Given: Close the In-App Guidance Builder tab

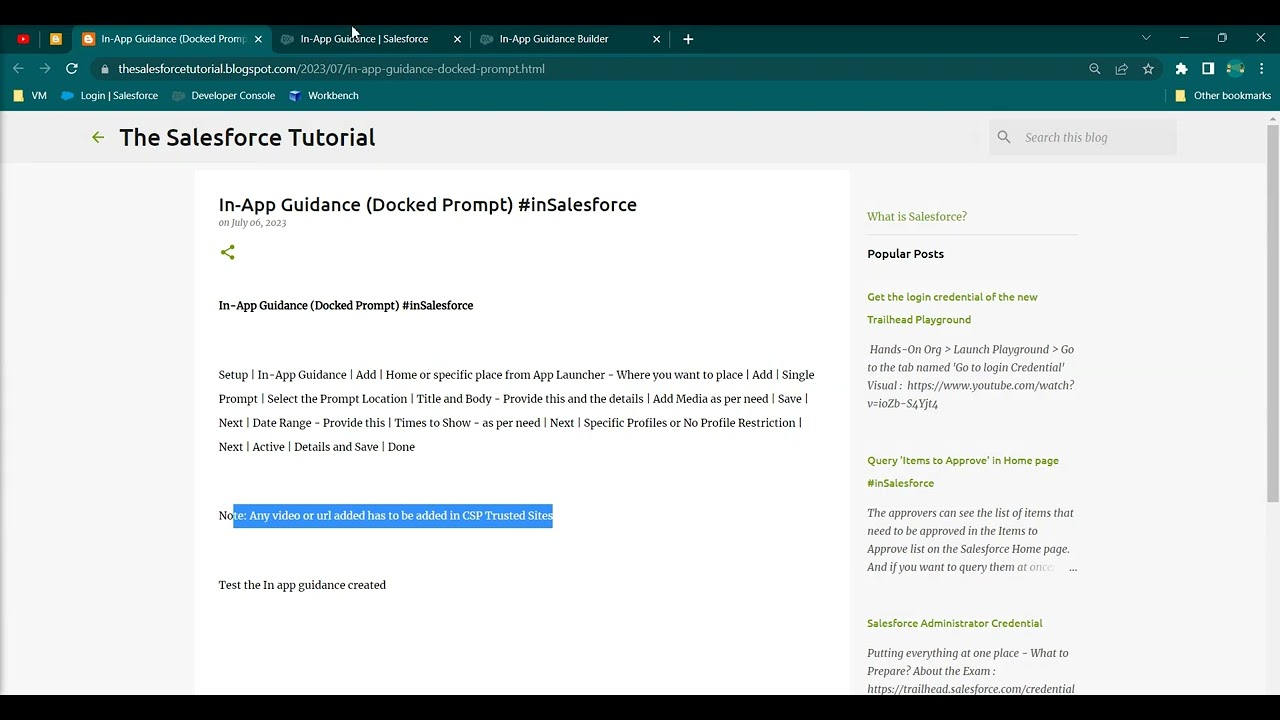Looking at the screenshot, I should (x=656, y=39).
